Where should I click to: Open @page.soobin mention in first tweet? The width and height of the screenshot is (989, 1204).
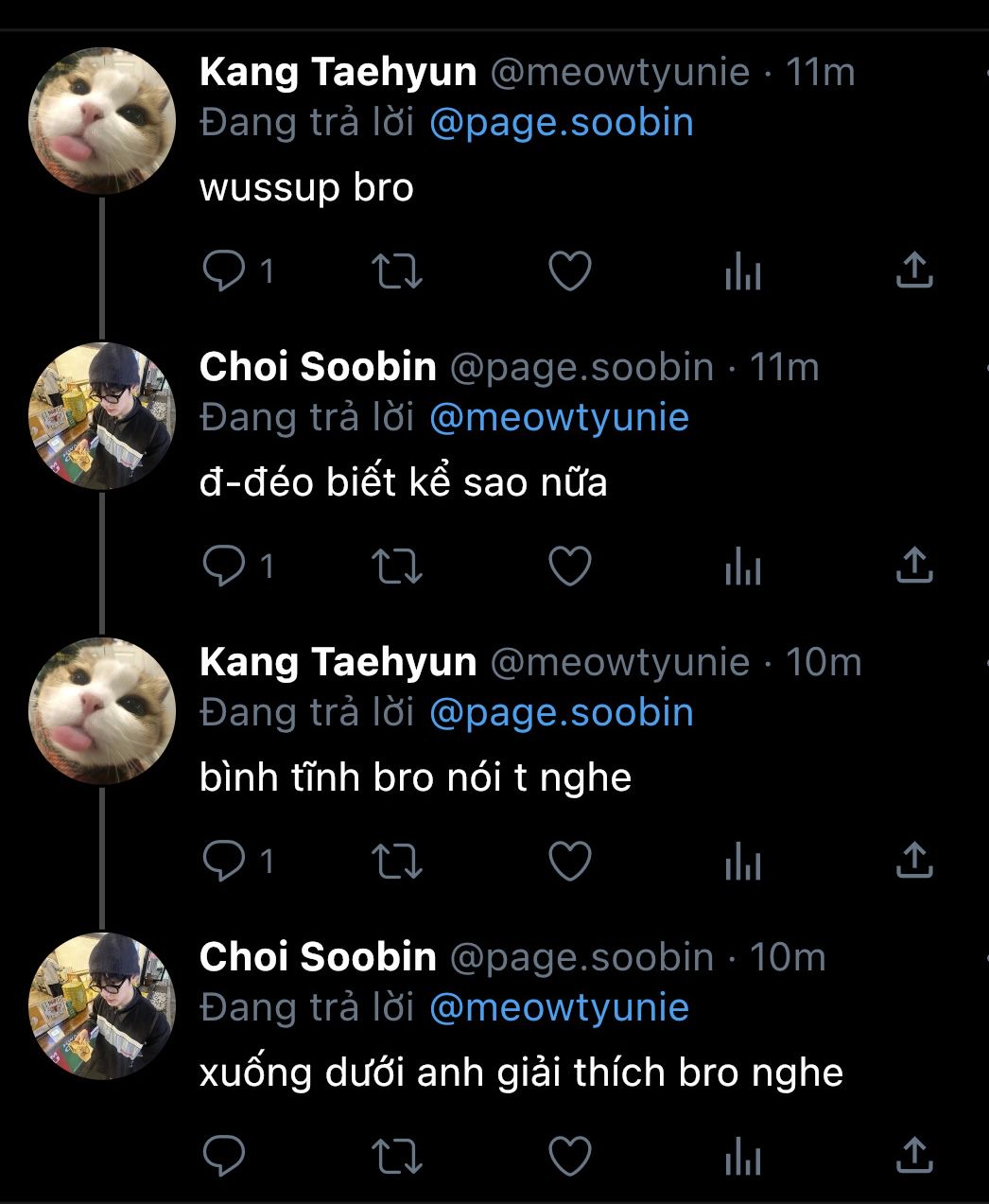point(561,123)
